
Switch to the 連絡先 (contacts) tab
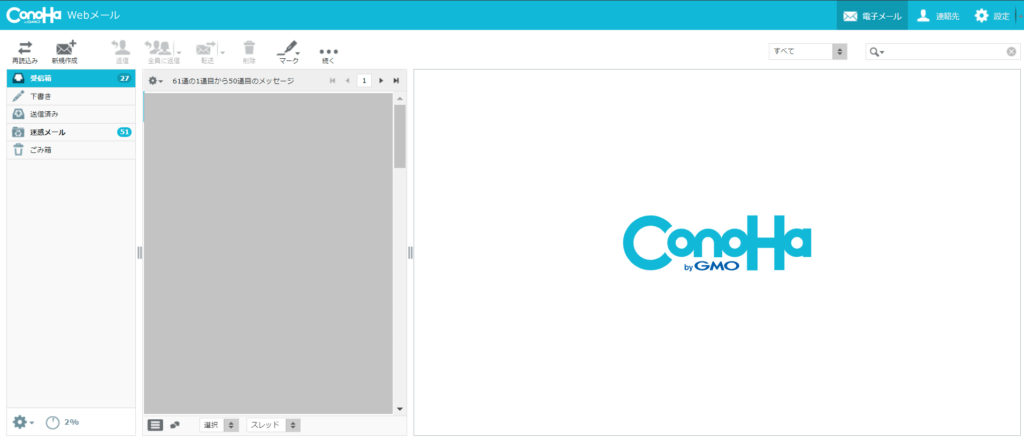point(938,16)
